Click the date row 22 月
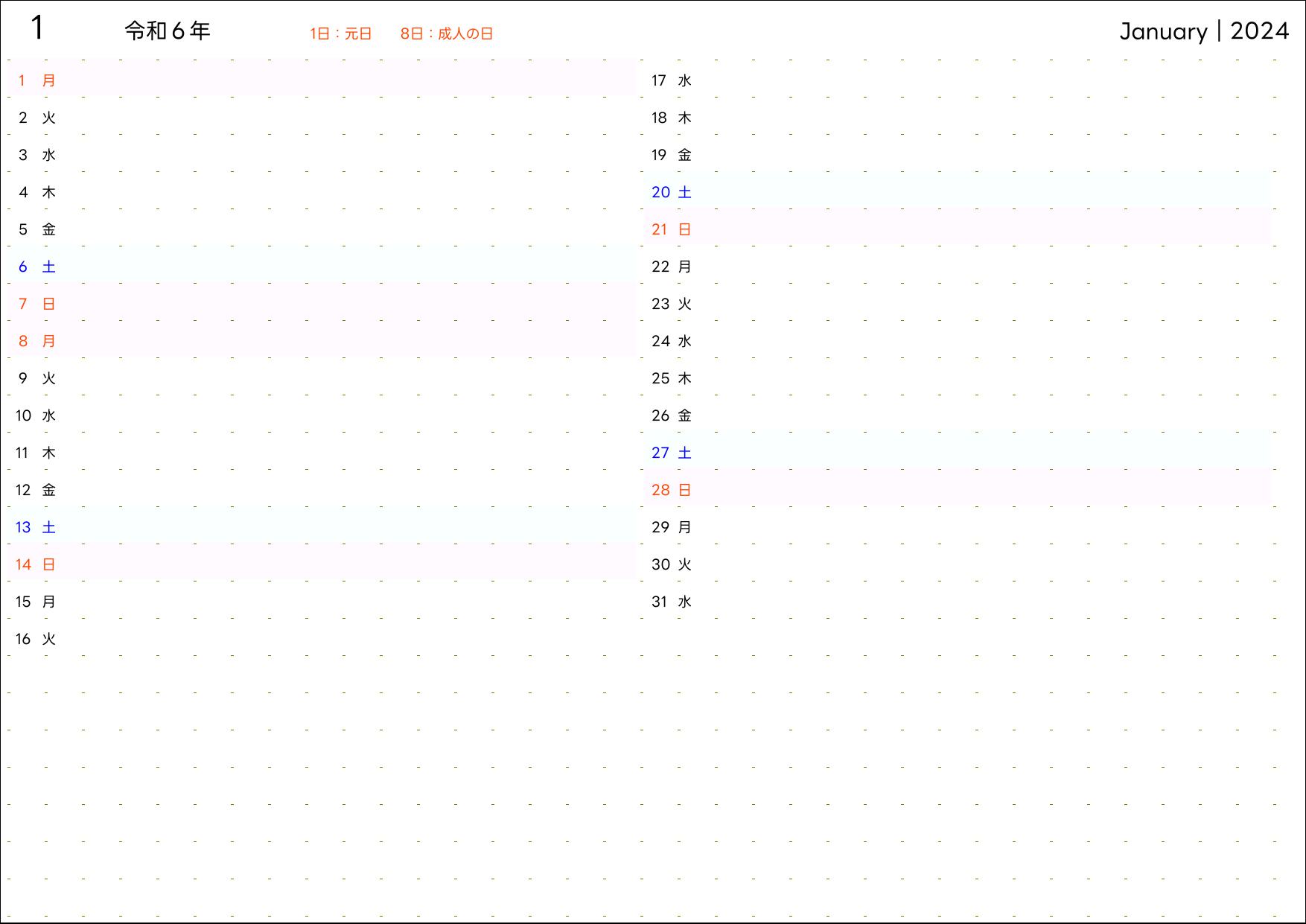 click(958, 264)
